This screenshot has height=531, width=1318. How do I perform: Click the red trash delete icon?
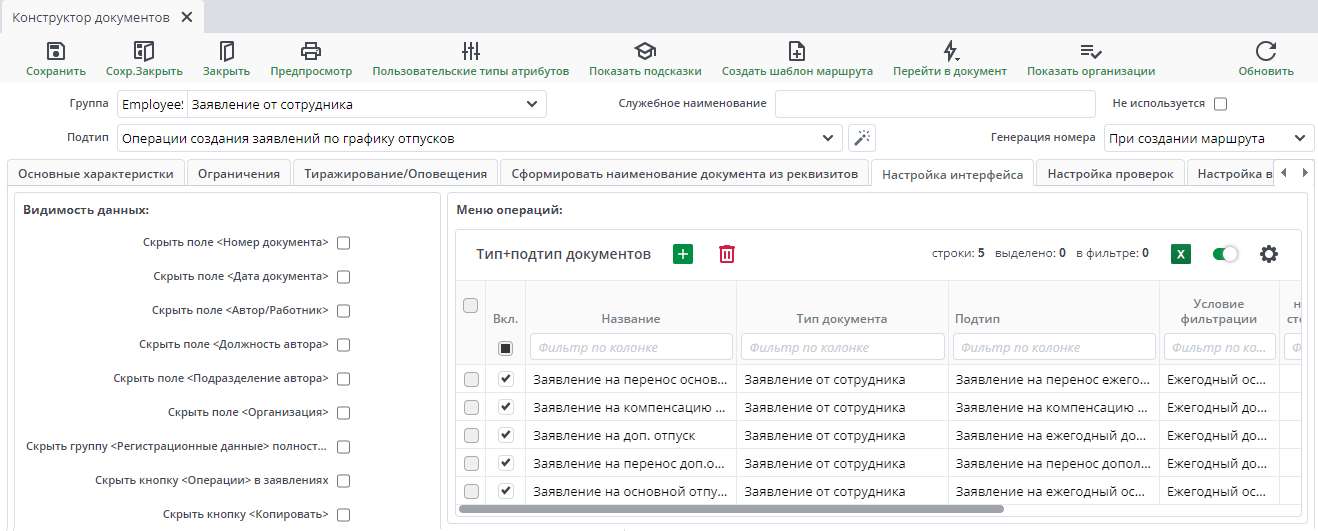[x=727, y=254]
